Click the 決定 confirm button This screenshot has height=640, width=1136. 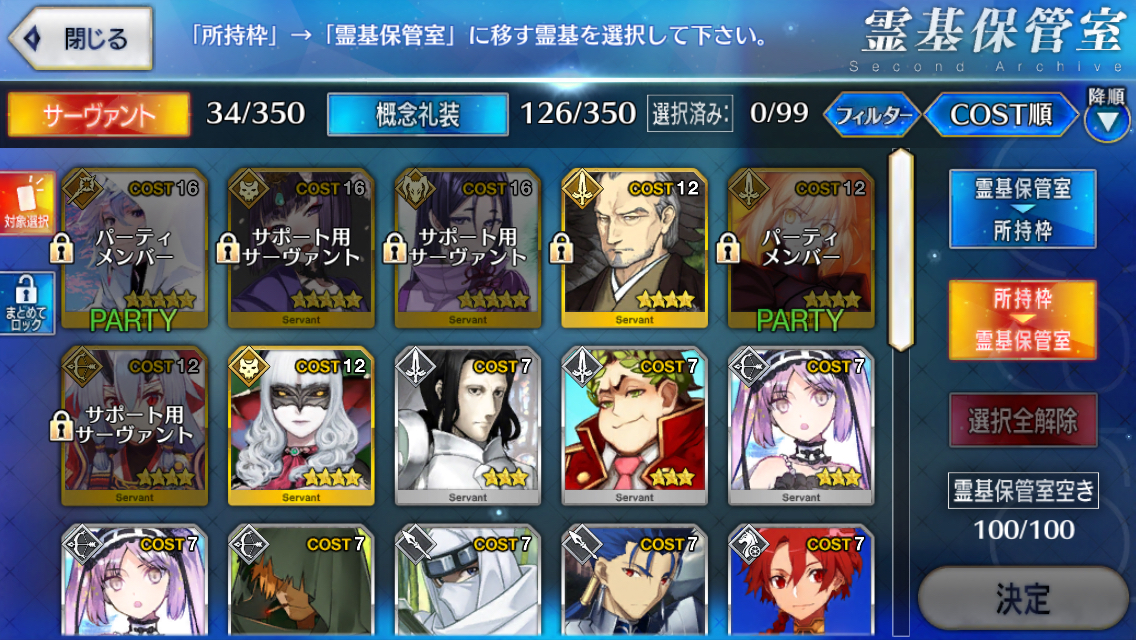coord(1022,599)
